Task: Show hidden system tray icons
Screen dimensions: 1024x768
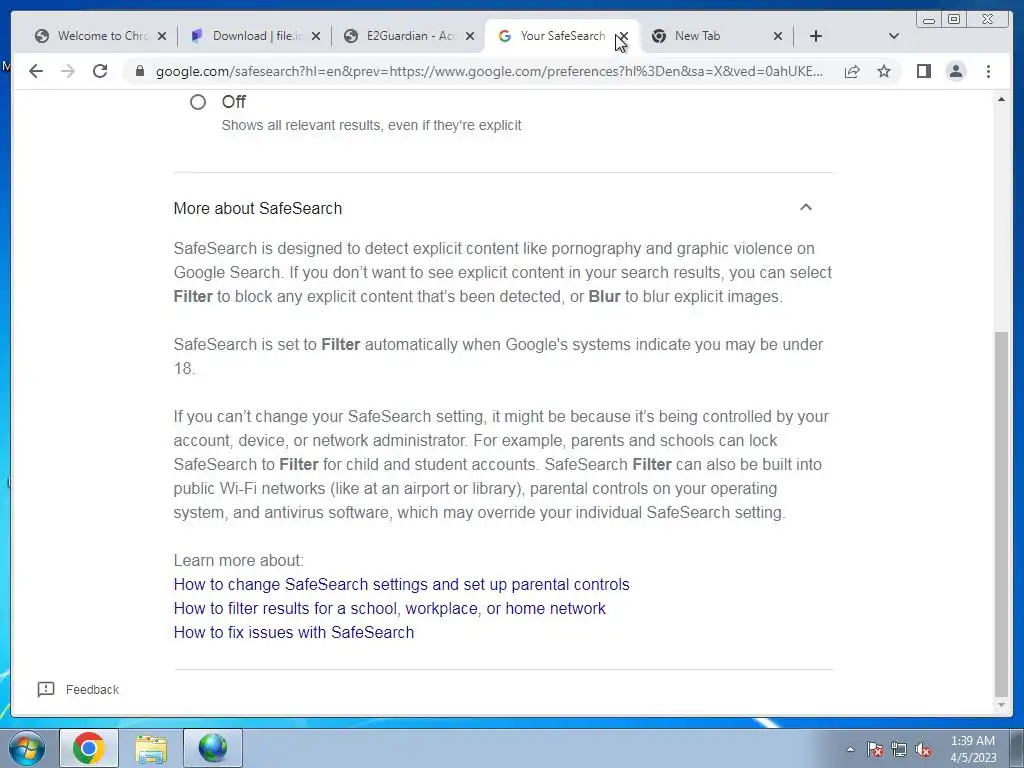Action: click(850, 749)
